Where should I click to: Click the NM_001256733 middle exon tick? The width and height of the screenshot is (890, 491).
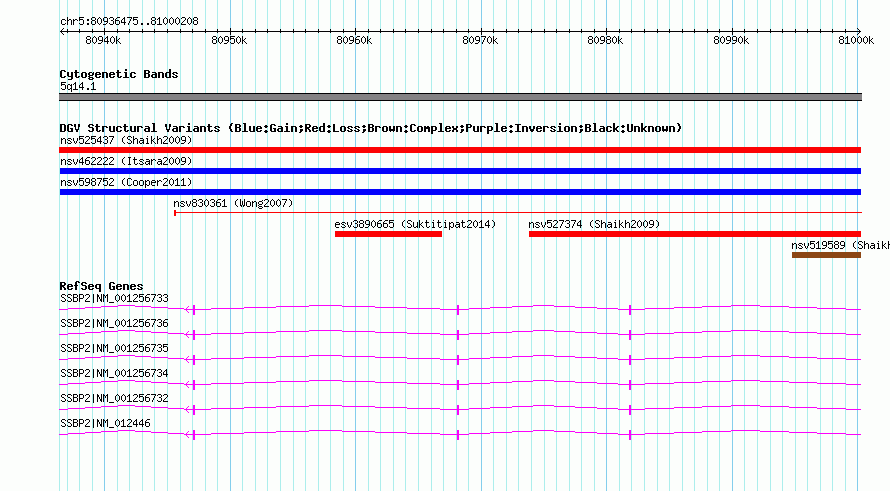pyautogui.click(x=458, y=309)
